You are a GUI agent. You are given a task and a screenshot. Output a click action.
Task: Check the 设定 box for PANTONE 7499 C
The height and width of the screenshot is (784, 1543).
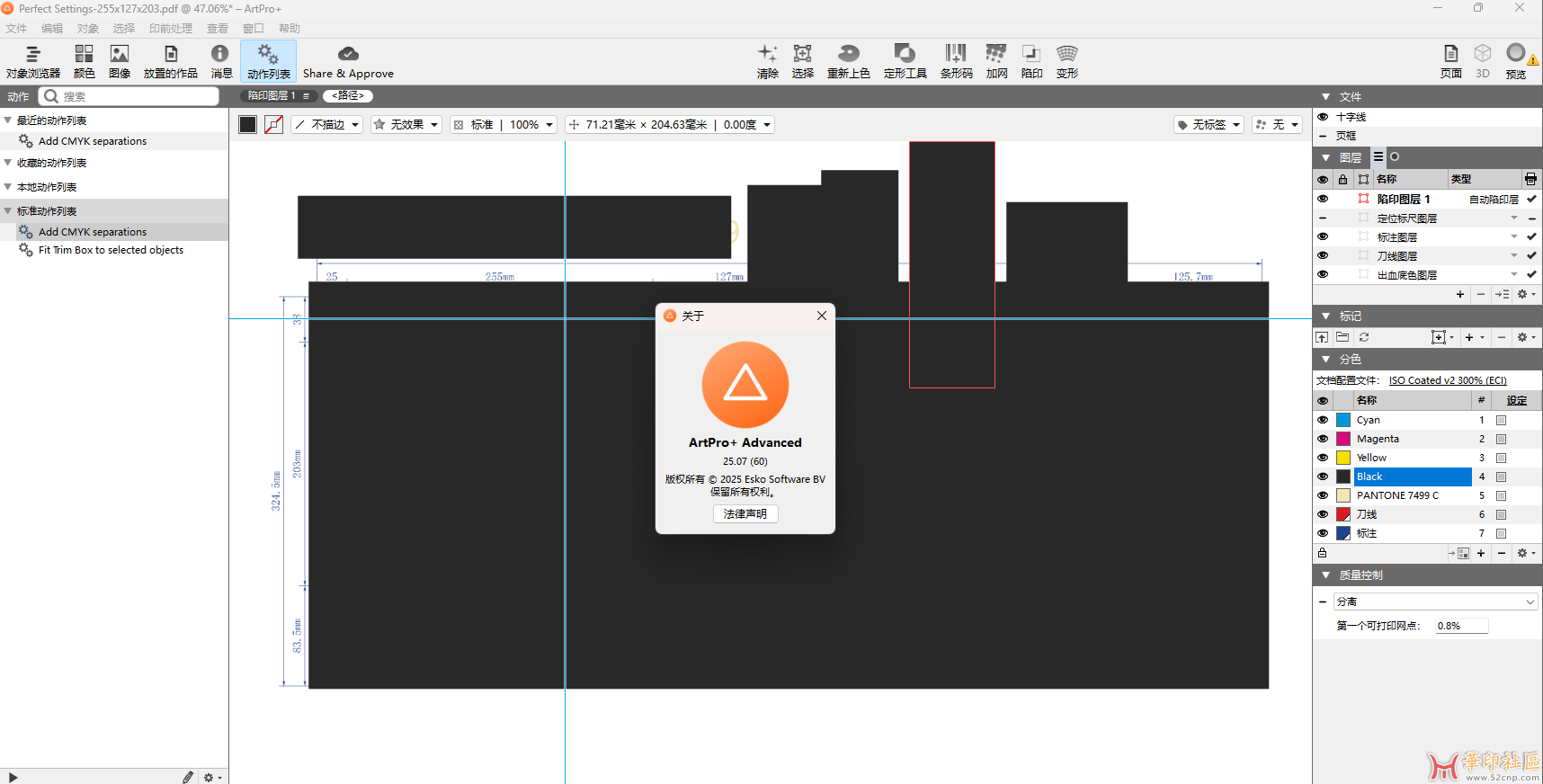pos(1501,495)
